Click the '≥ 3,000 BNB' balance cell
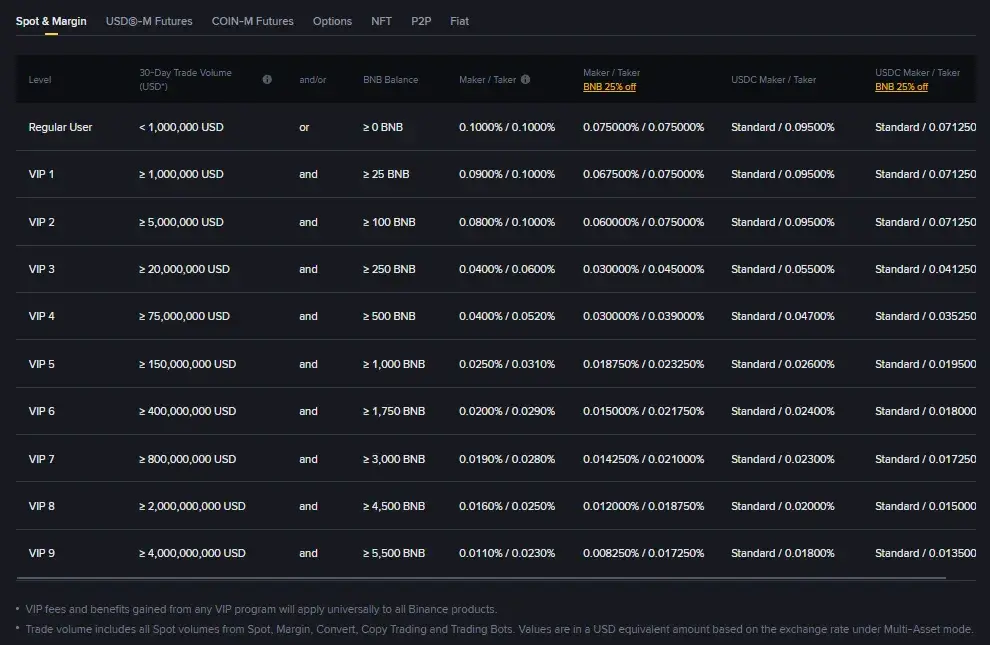Screen dimensions: 990x645 (394, 459)
